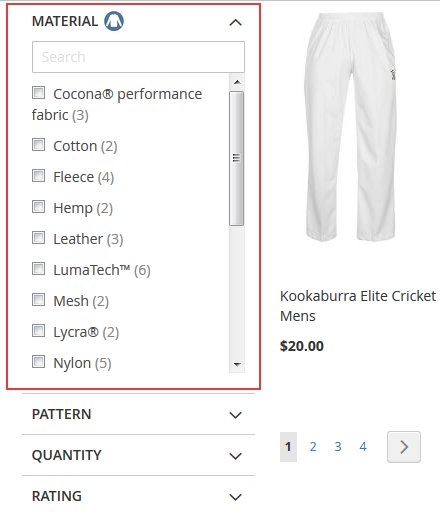Screen dimensions: 440x516
Task: Select the LumaTech checkbox
Action: click(x=38, y=269)
